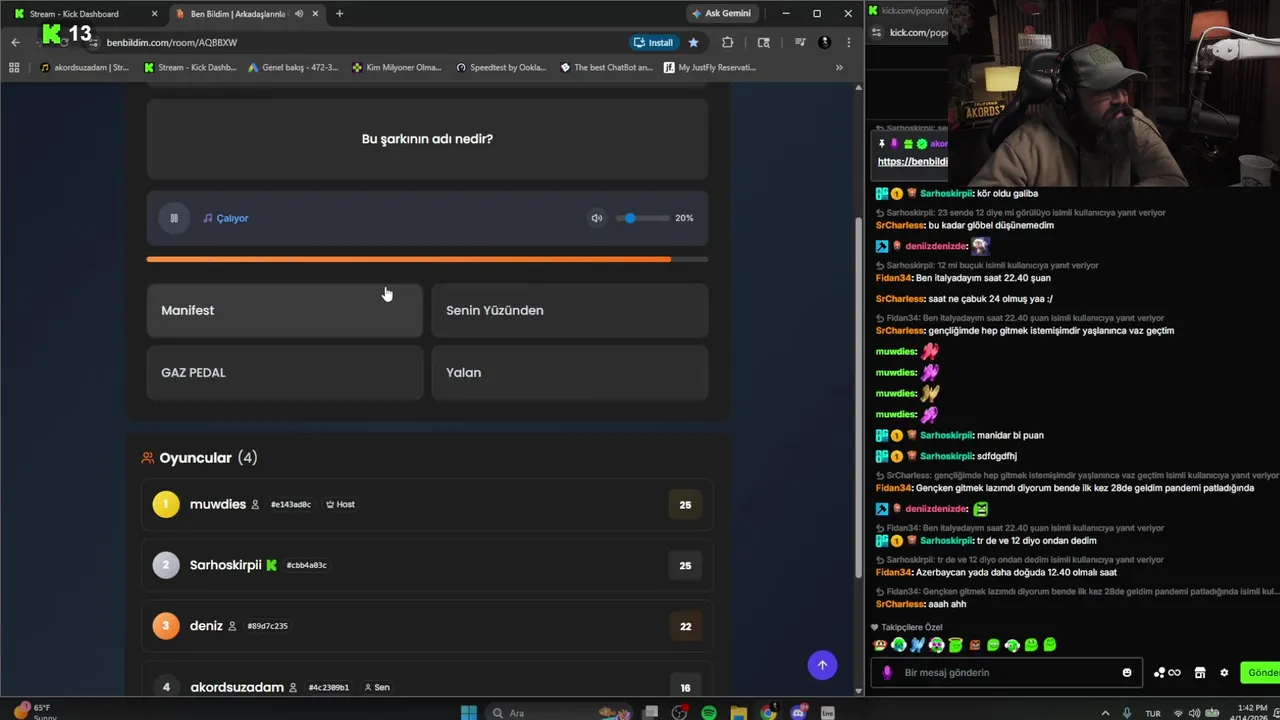Open the Chrome profile avatar
This screenshot has width=1280, height=720.
[824, 42]
